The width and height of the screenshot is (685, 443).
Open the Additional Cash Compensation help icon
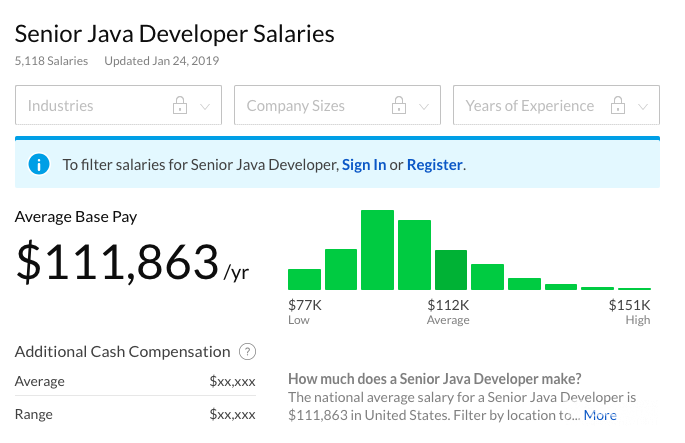point(248,352)
